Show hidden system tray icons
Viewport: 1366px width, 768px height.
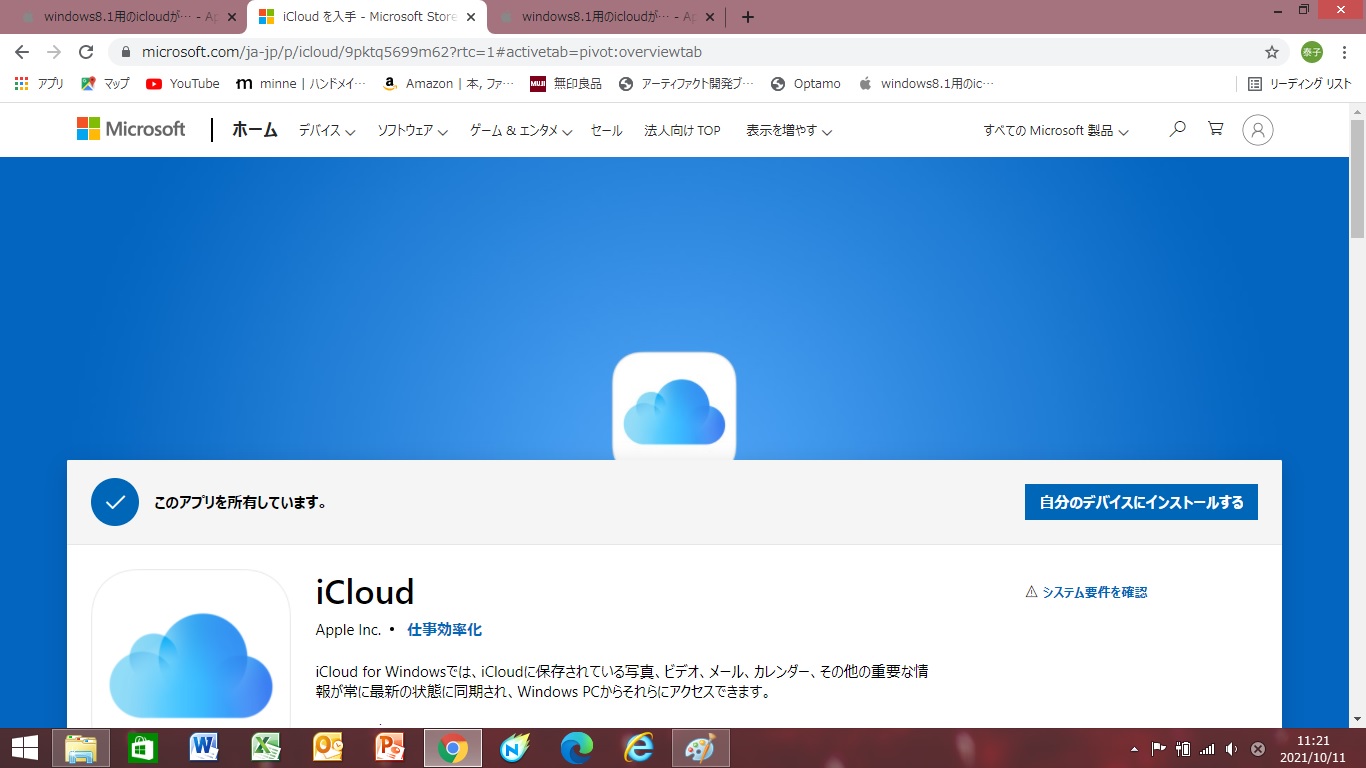pyautogui.click(x=1134, y=749)
